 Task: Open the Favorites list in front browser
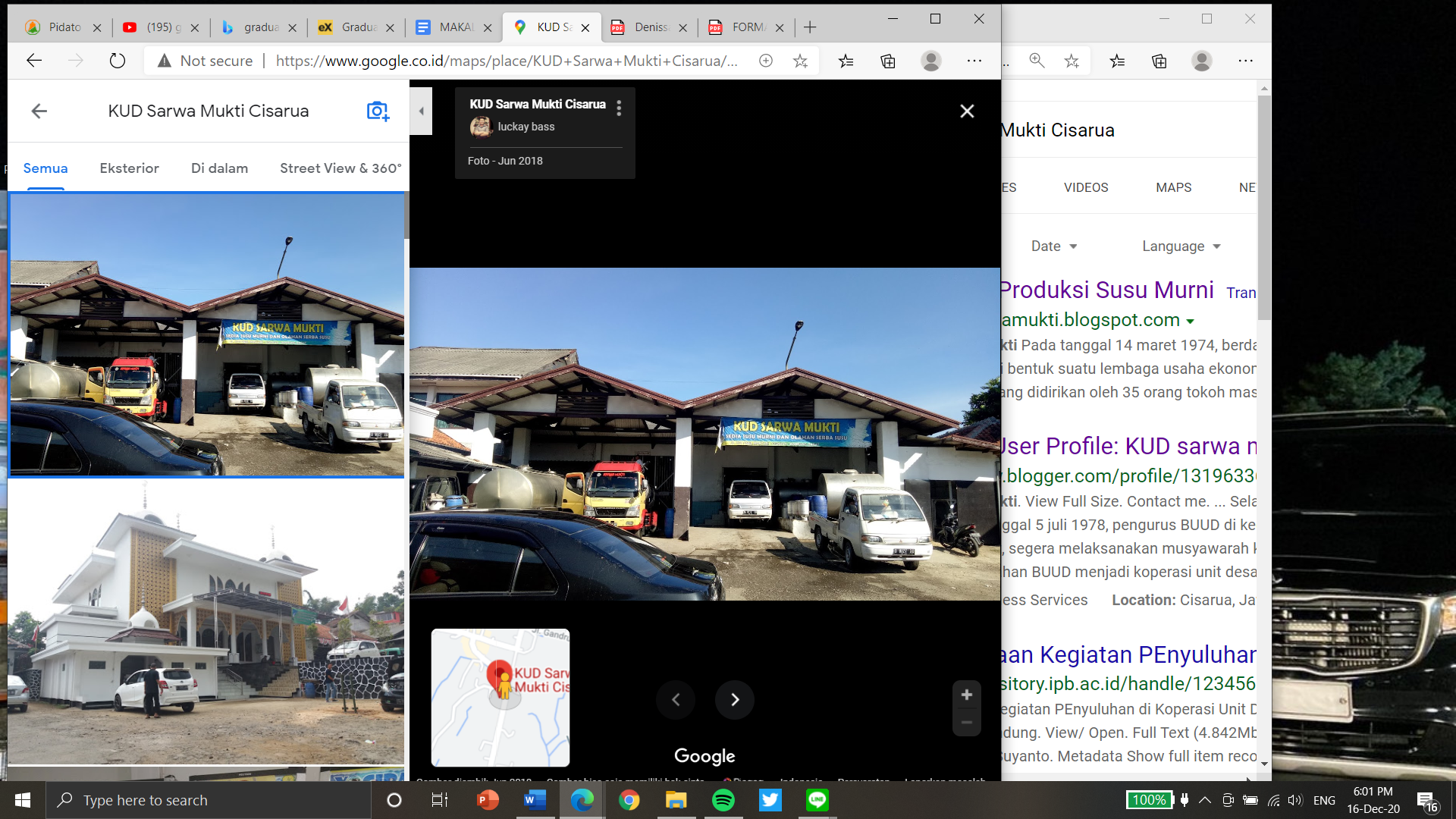point(846,61)
